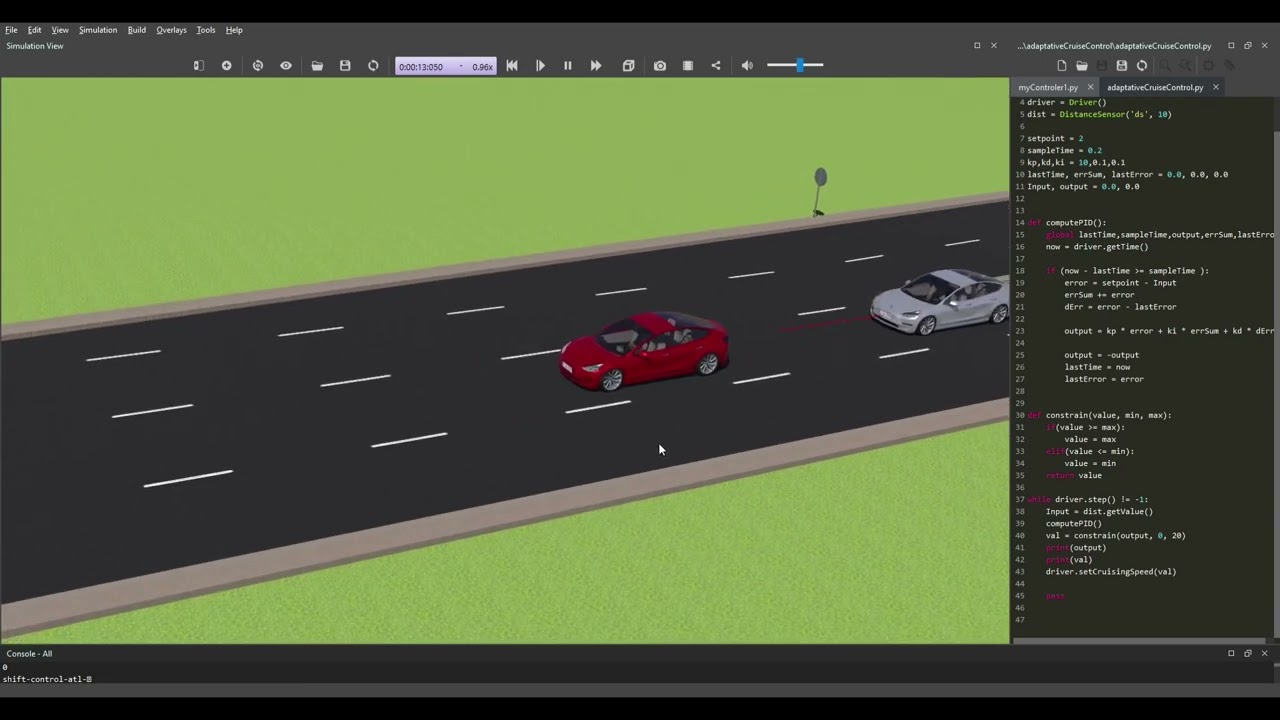
Task: Pause the running simulation
Action: pyautogui.click(x=567, y=65)
